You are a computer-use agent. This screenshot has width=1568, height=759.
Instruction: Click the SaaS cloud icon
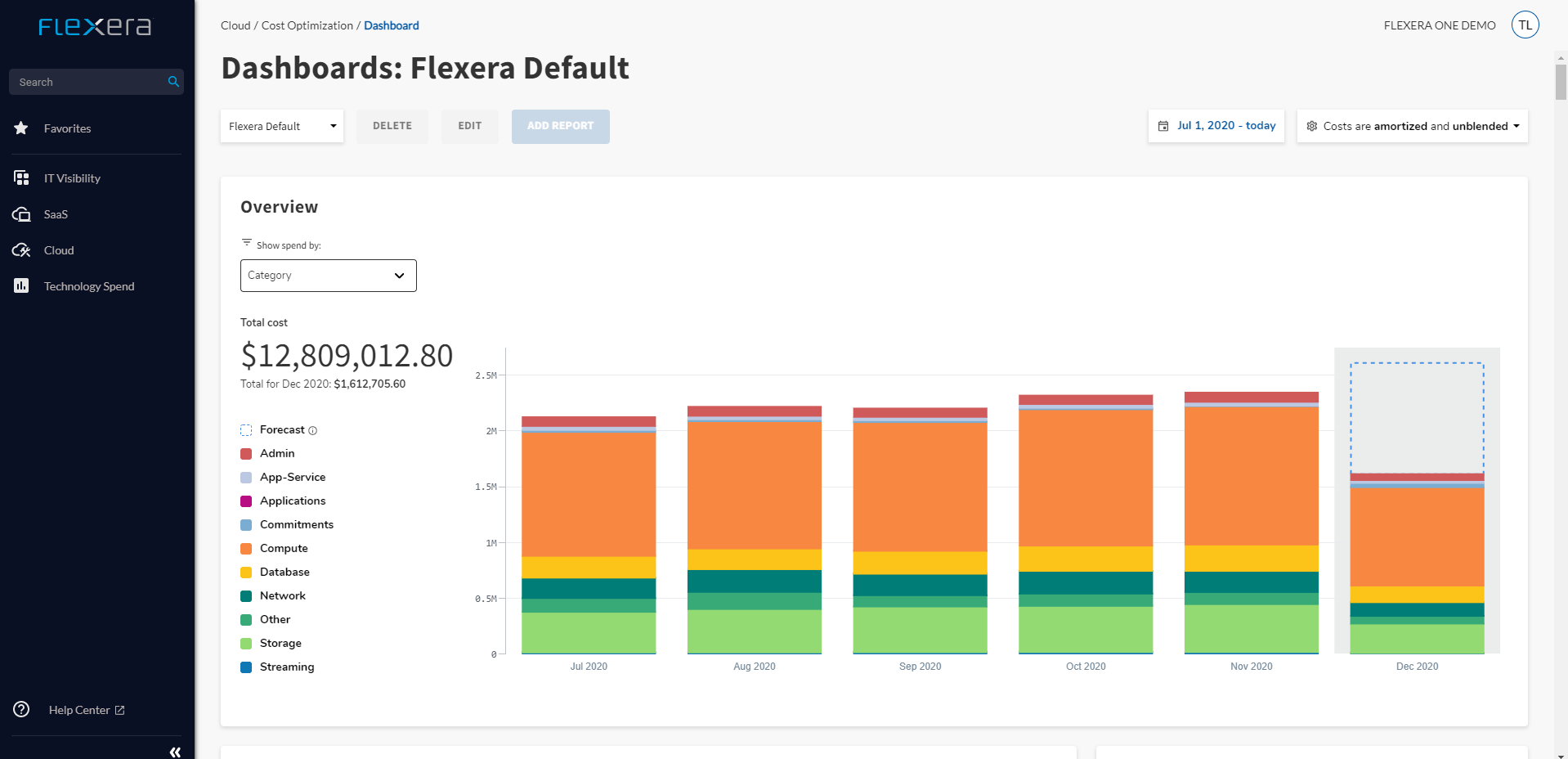tap(21, 214)
